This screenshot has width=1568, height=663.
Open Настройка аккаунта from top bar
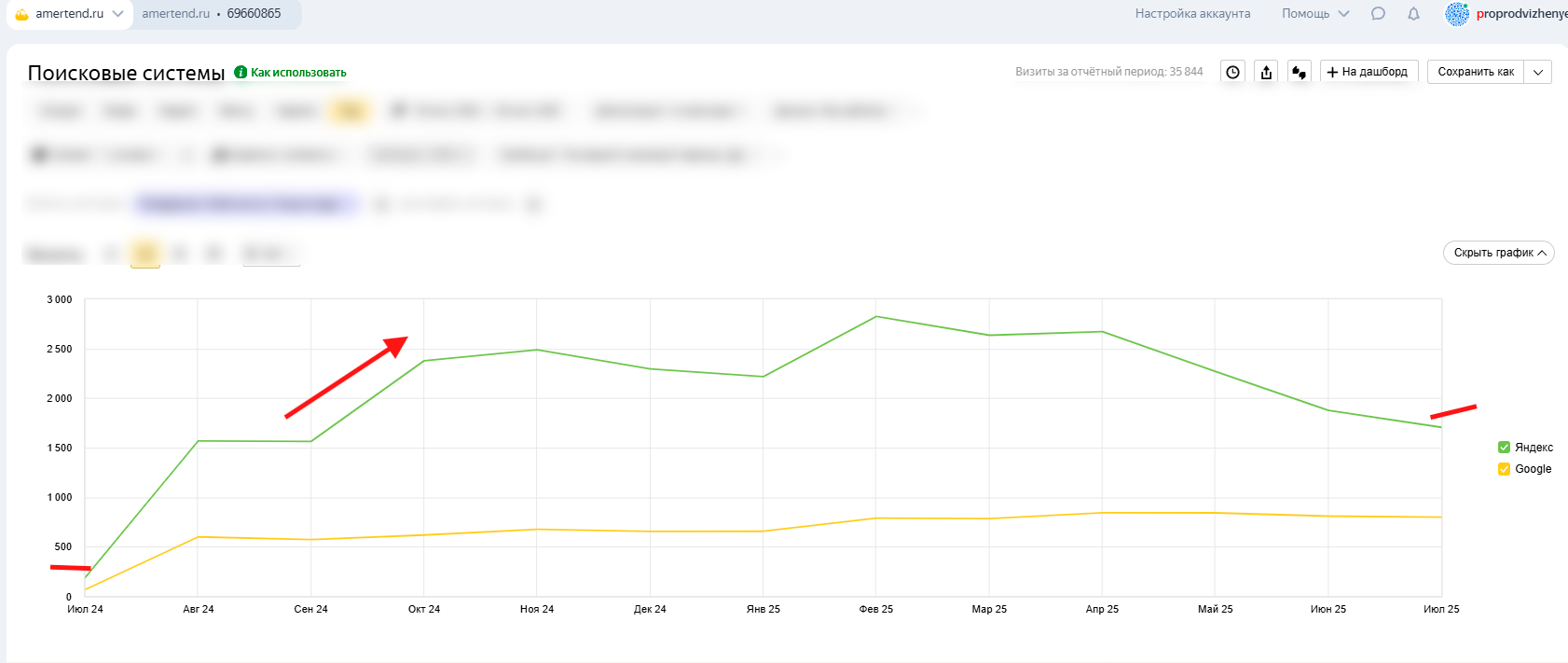click(x=1192, y=14)
